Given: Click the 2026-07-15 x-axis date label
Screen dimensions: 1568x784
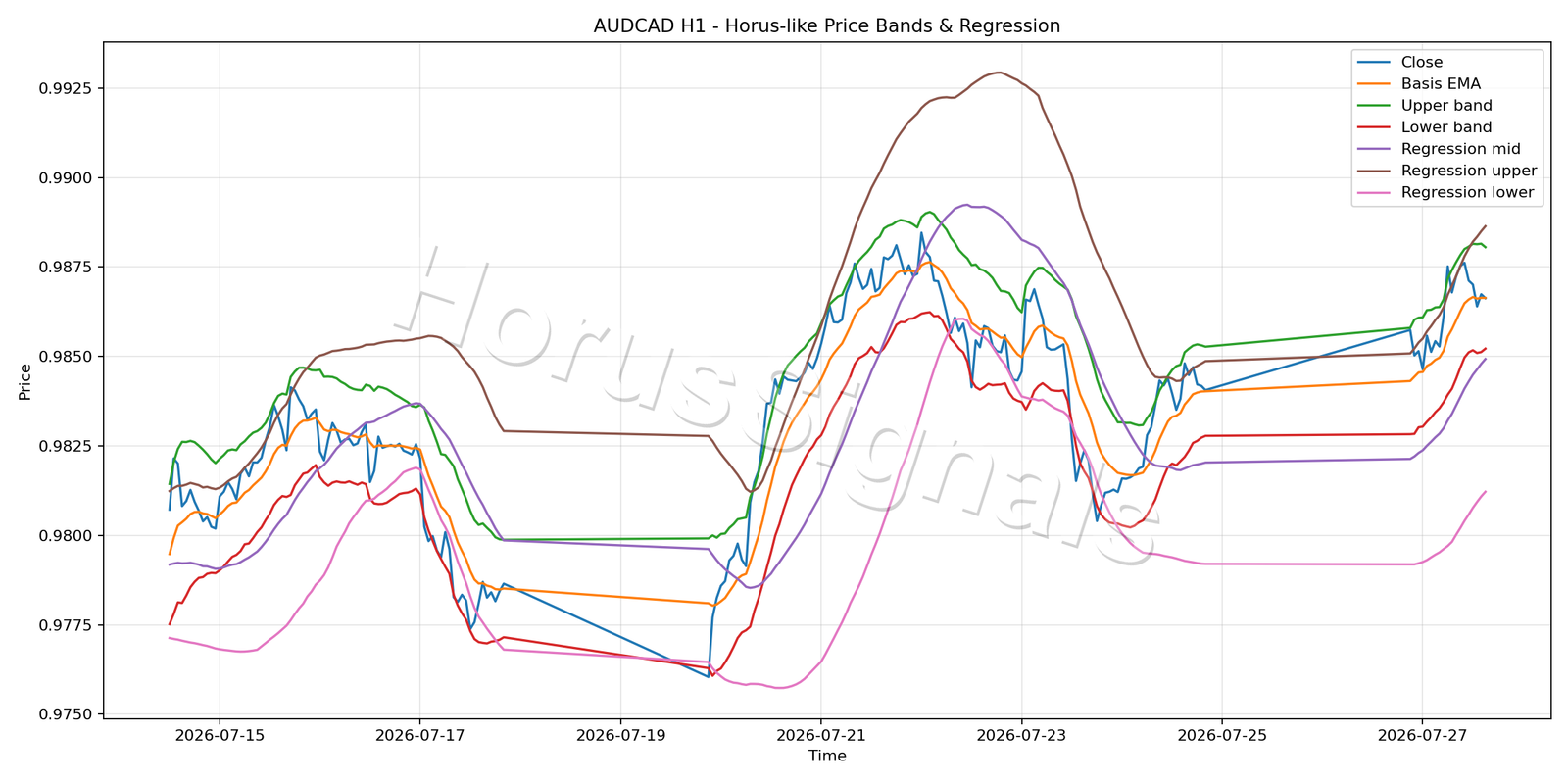Looking at the screenshot, I should click(220, 735).
